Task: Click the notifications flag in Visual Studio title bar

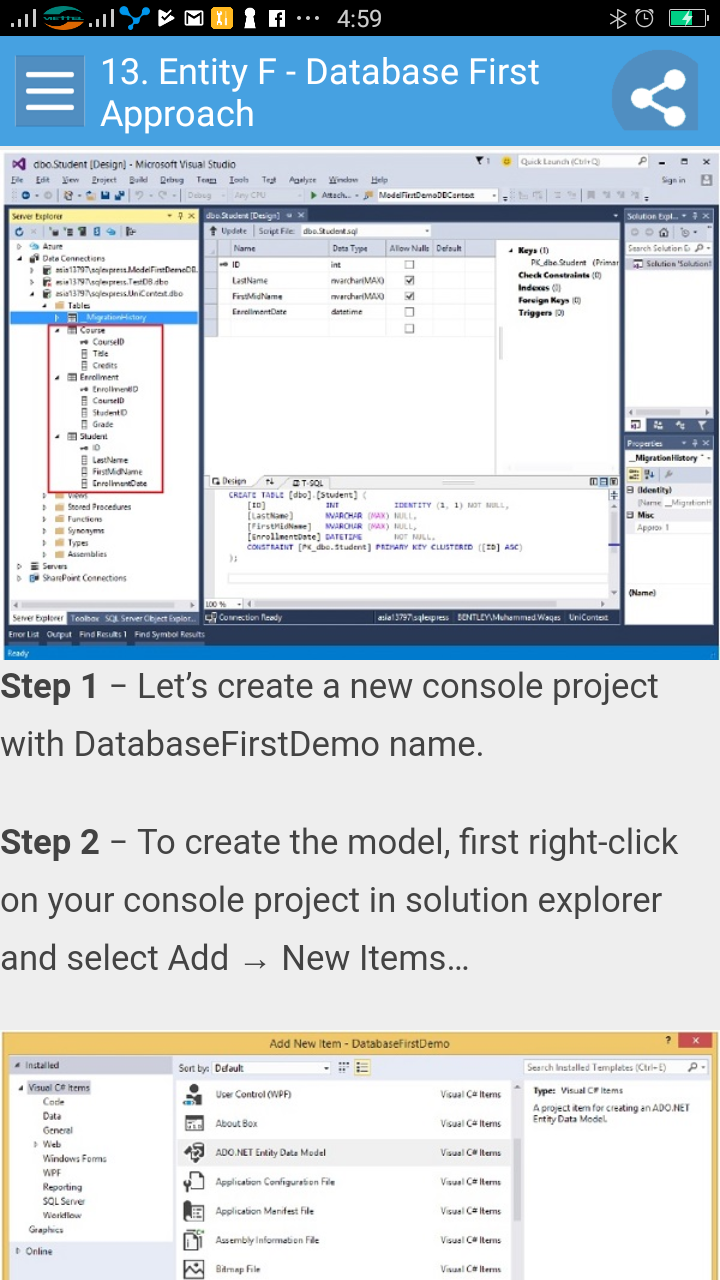Action: (x=482, y=161)
